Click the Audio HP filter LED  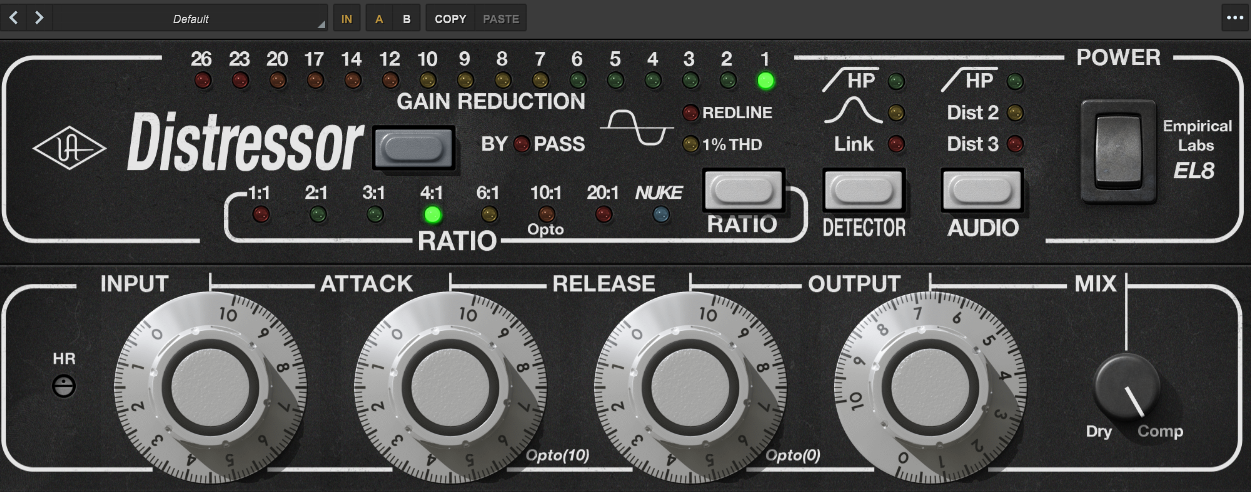pyautogui.click(x=1016, y=81)
